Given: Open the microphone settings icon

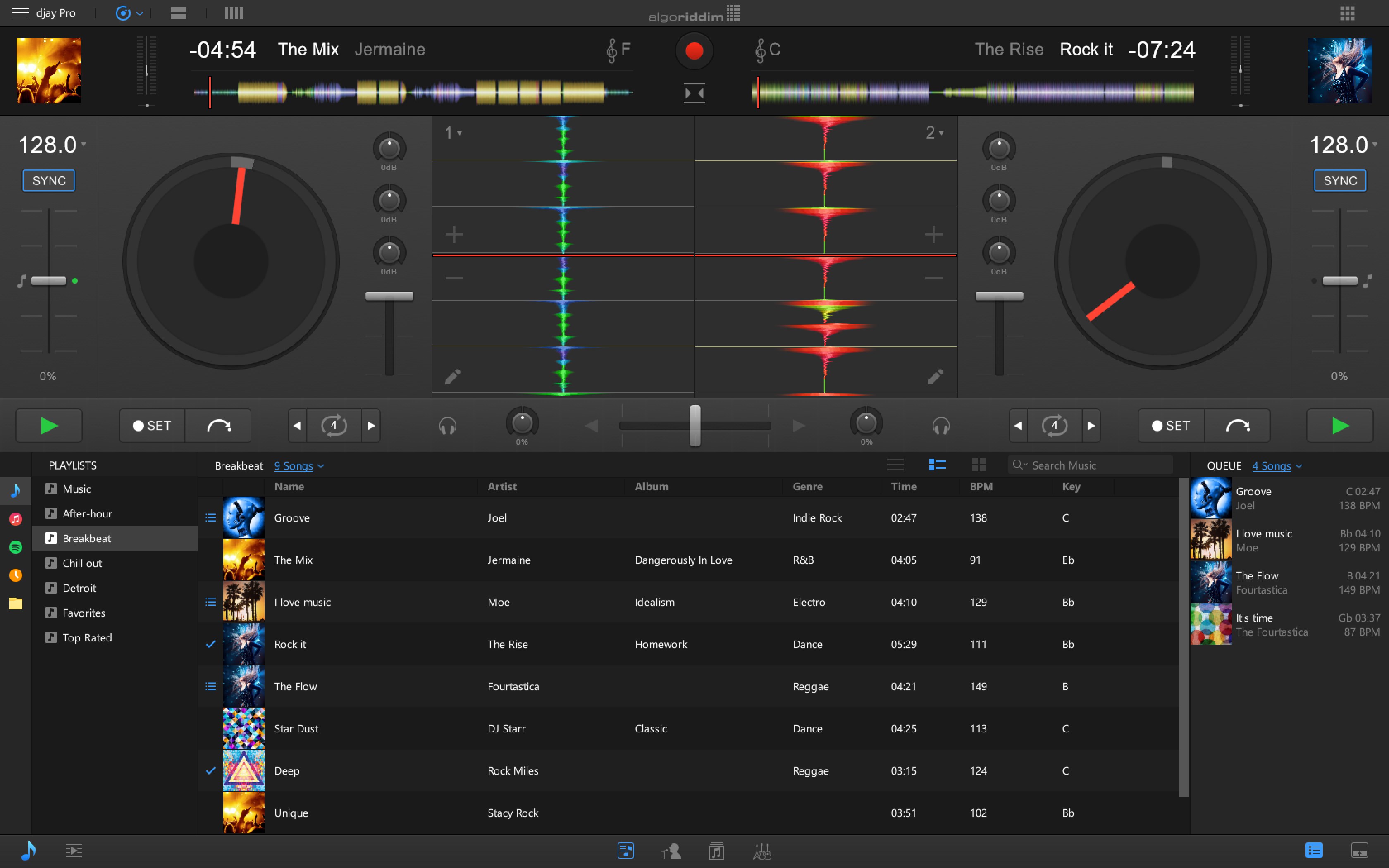Looking at the screenshot, I should 671,851.
